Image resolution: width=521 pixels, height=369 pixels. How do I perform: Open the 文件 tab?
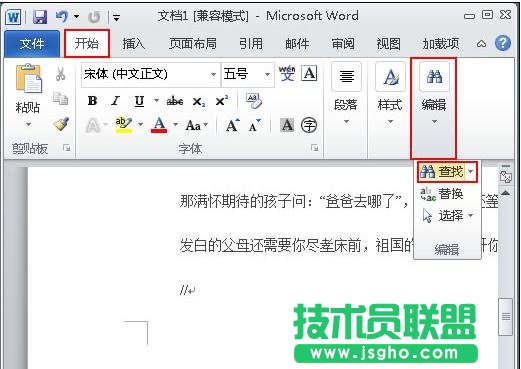click(x=32, y=44)
